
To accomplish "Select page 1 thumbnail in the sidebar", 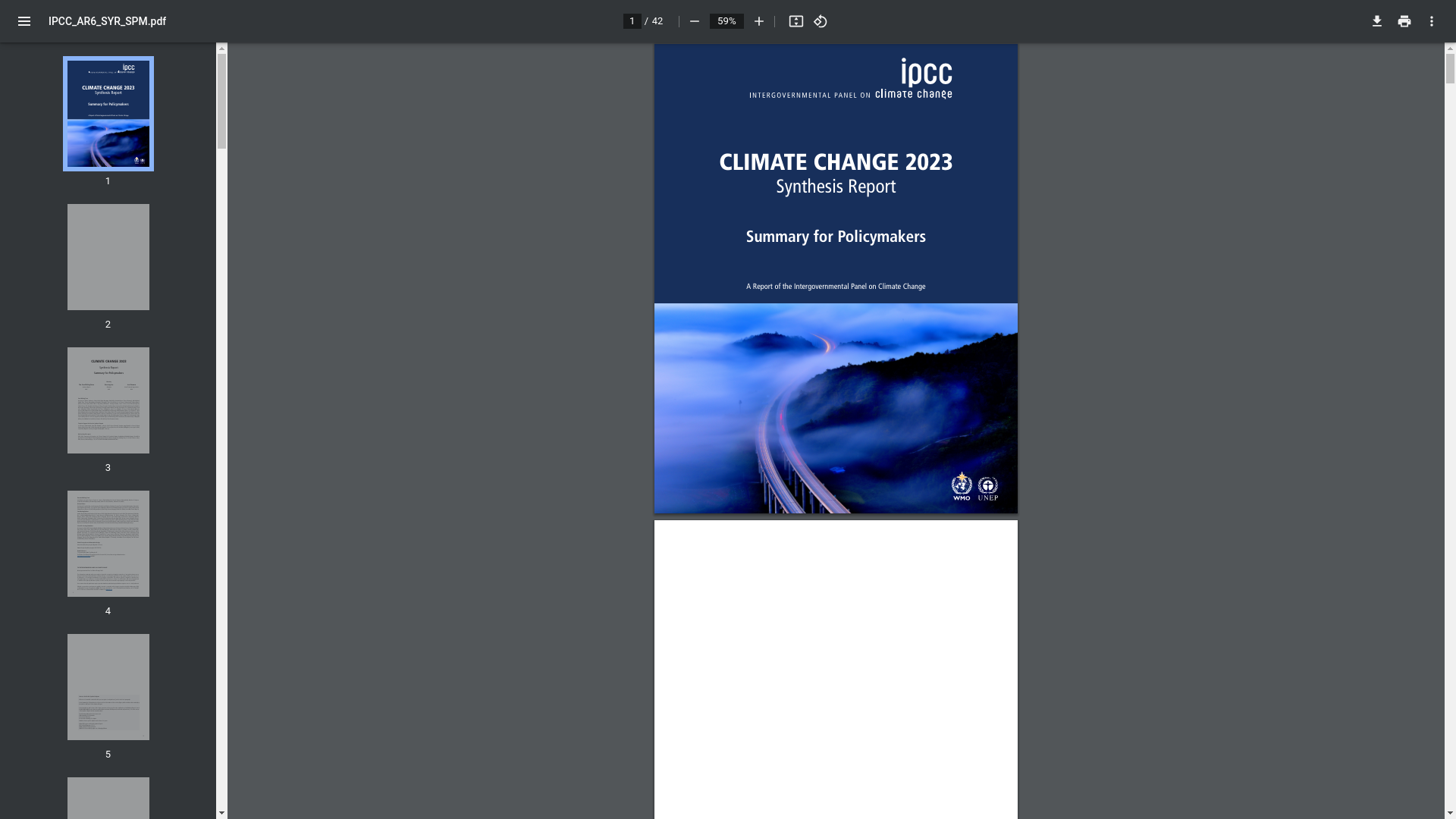I will tap(108, 114).
